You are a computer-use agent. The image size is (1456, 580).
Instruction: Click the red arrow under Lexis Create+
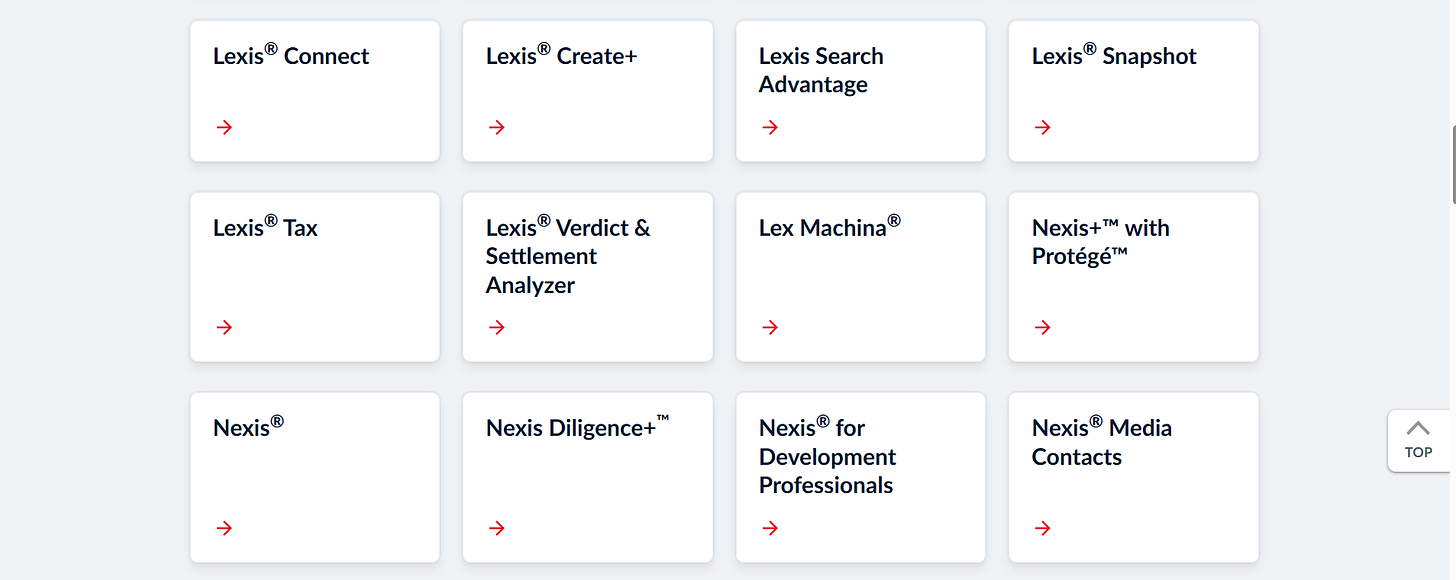(497, 127)
